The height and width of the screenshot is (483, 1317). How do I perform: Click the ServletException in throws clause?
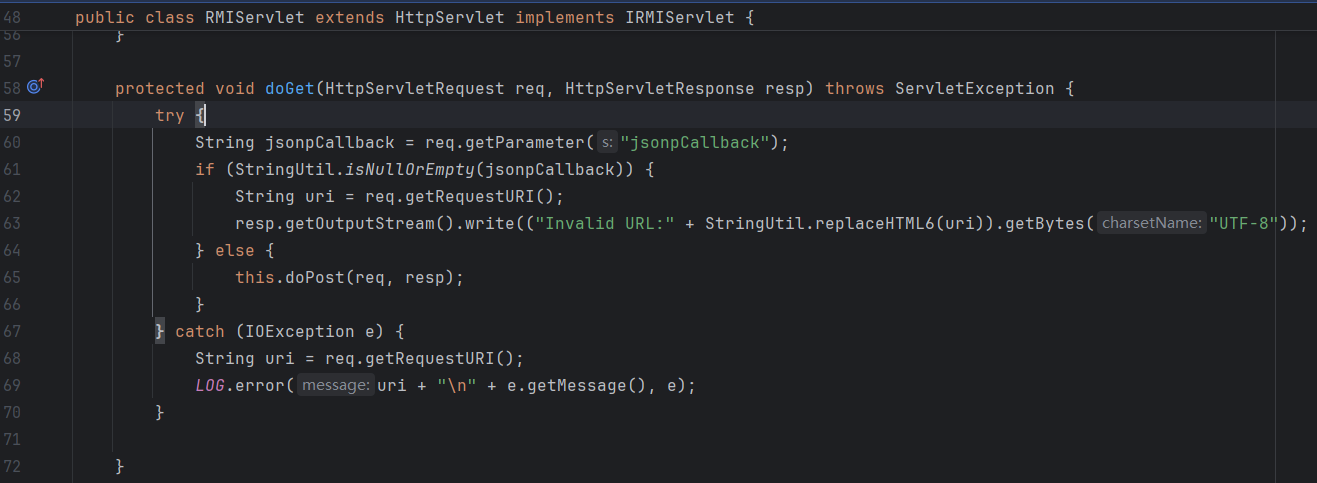(x=974, y=89)
